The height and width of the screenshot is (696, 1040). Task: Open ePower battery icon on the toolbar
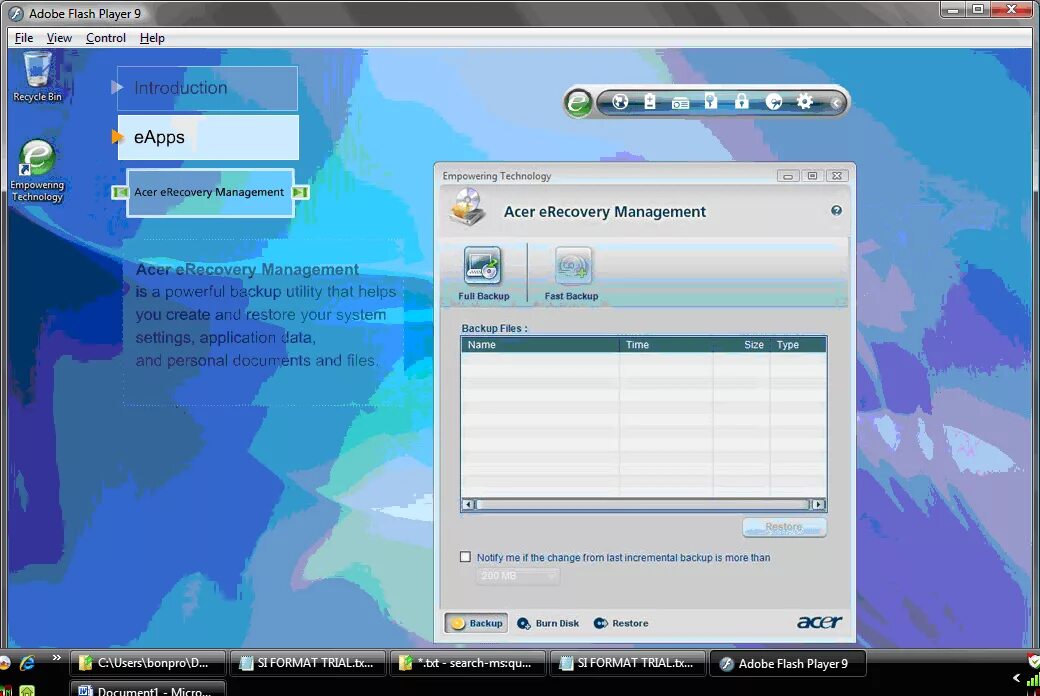click(650, 102)
